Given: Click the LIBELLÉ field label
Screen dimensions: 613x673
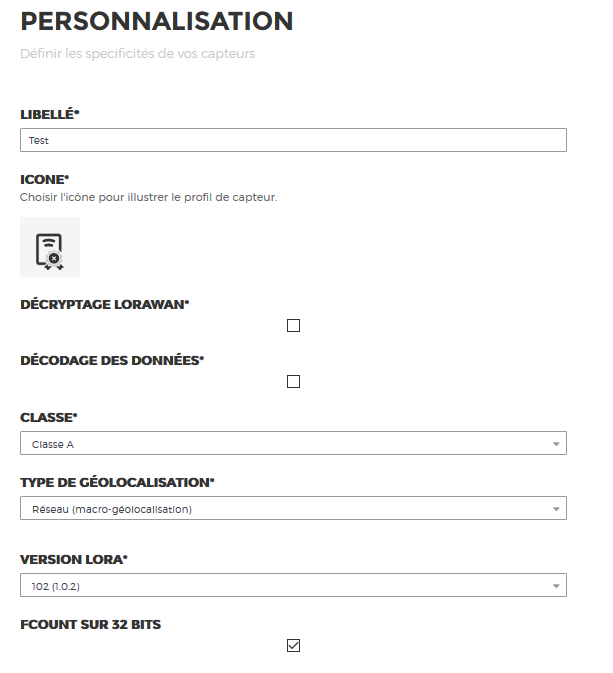Looking at the screenshot, I should click(50, 115).
